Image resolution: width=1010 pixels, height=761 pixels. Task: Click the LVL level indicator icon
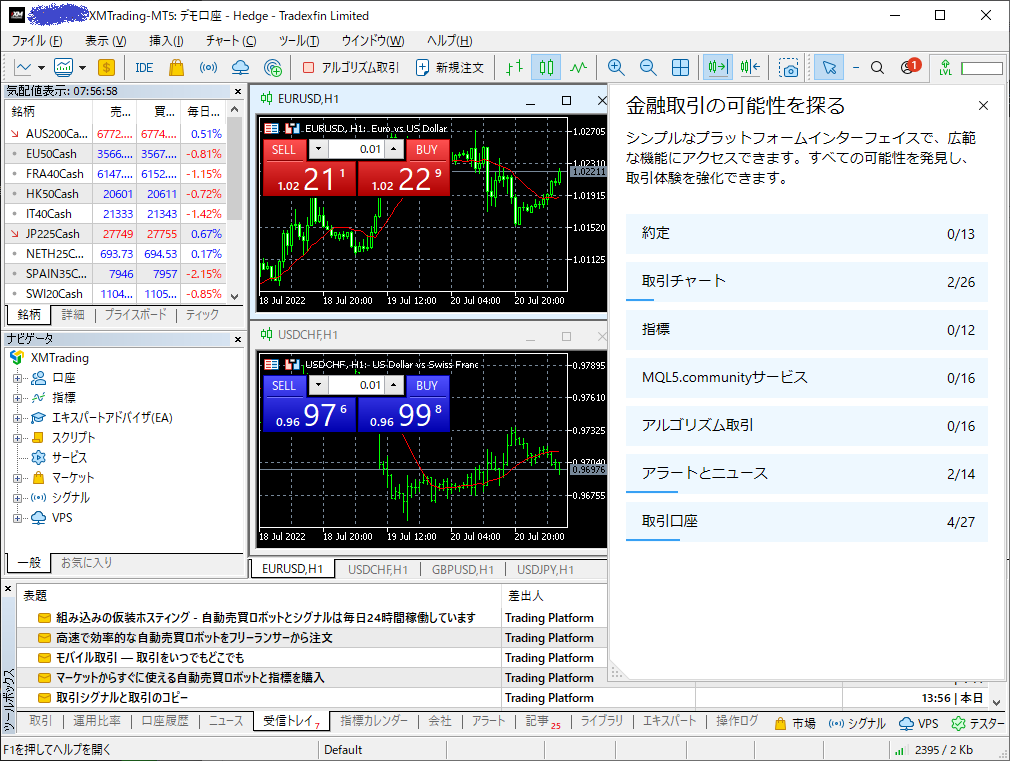(946, 68)
